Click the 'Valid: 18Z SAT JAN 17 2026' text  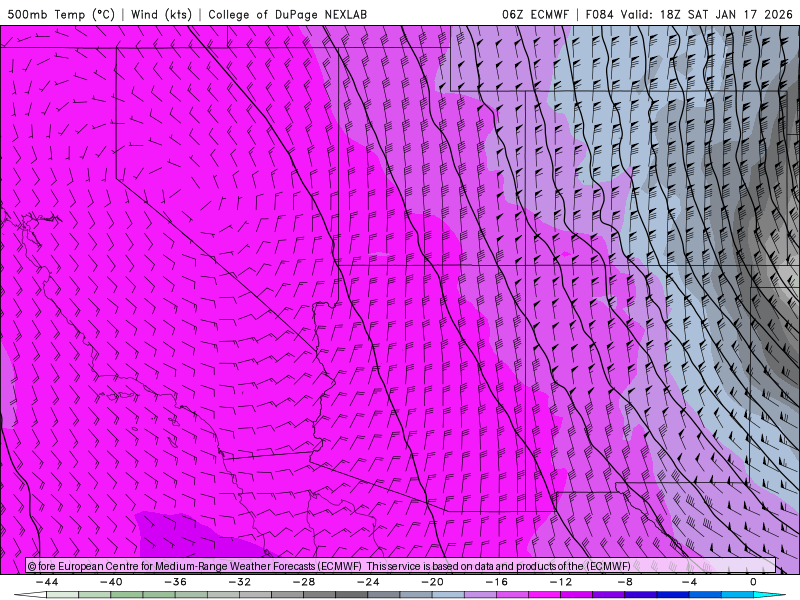point(706,14)
